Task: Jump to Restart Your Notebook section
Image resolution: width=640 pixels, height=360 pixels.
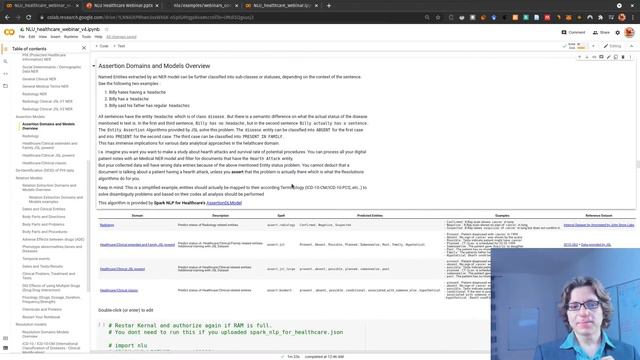Action: tap(41, 317)
